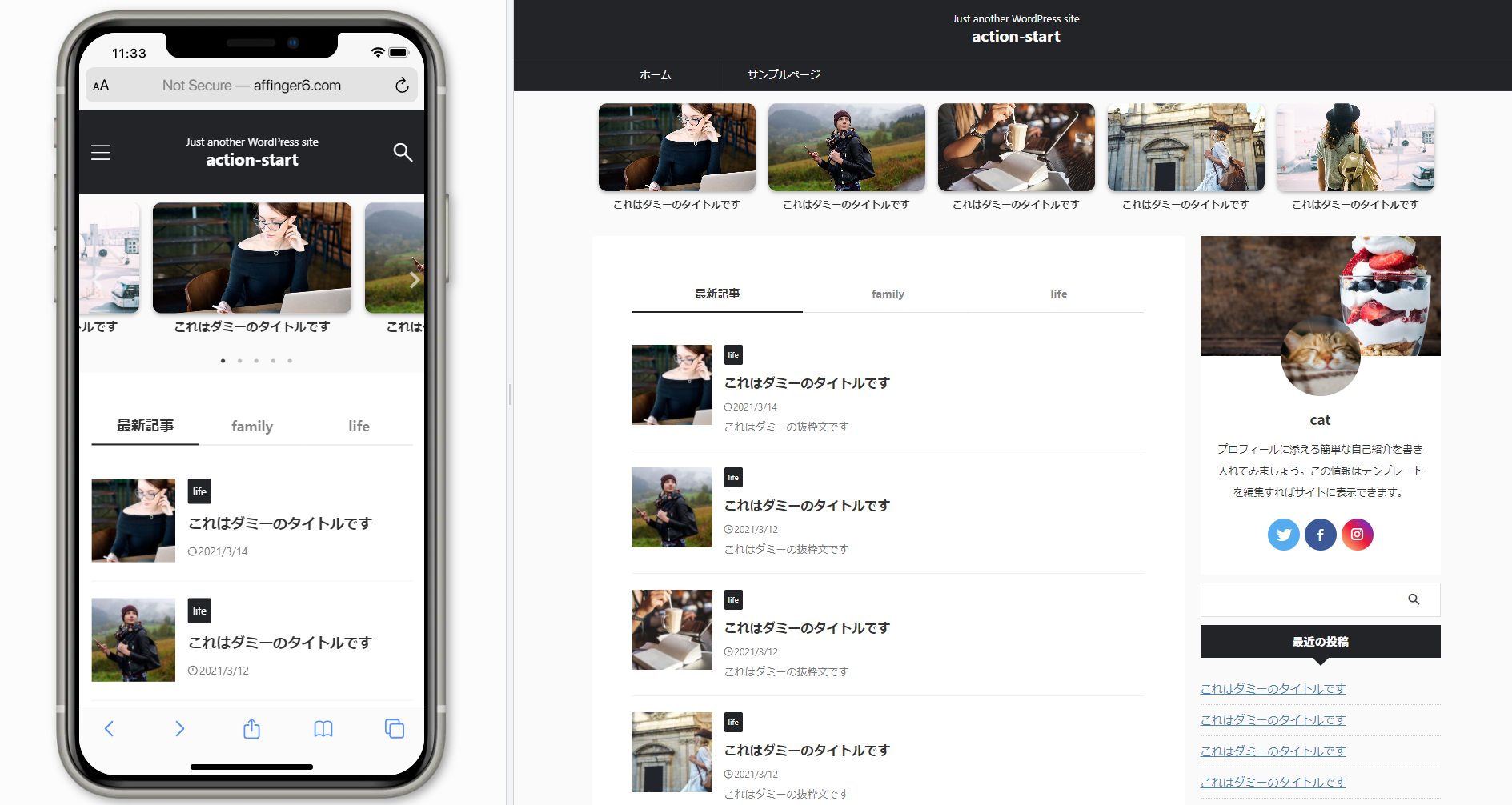Select the second carousel pagination dot

click(x=239, y=361)
